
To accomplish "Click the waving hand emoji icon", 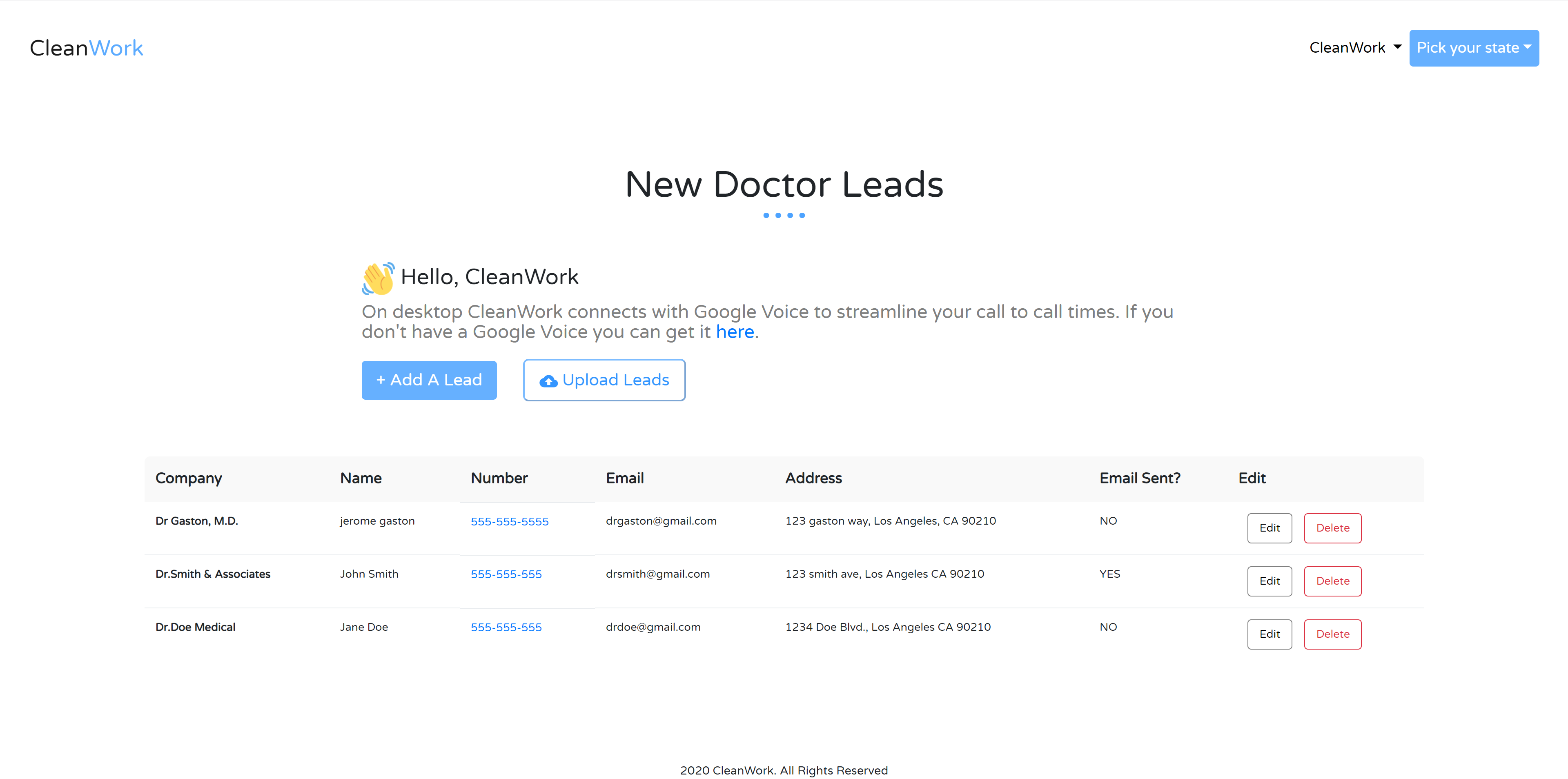I will (378, 278).
